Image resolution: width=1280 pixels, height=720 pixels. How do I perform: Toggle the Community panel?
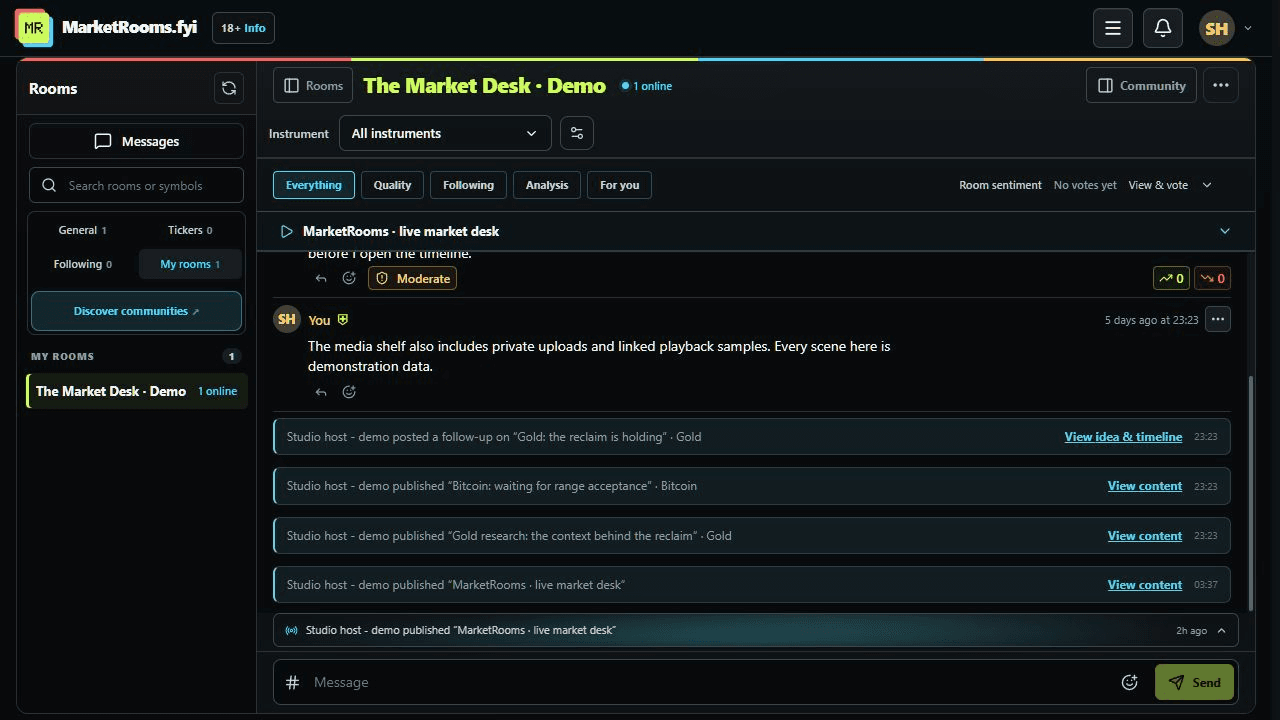[x=1141, y=86]
